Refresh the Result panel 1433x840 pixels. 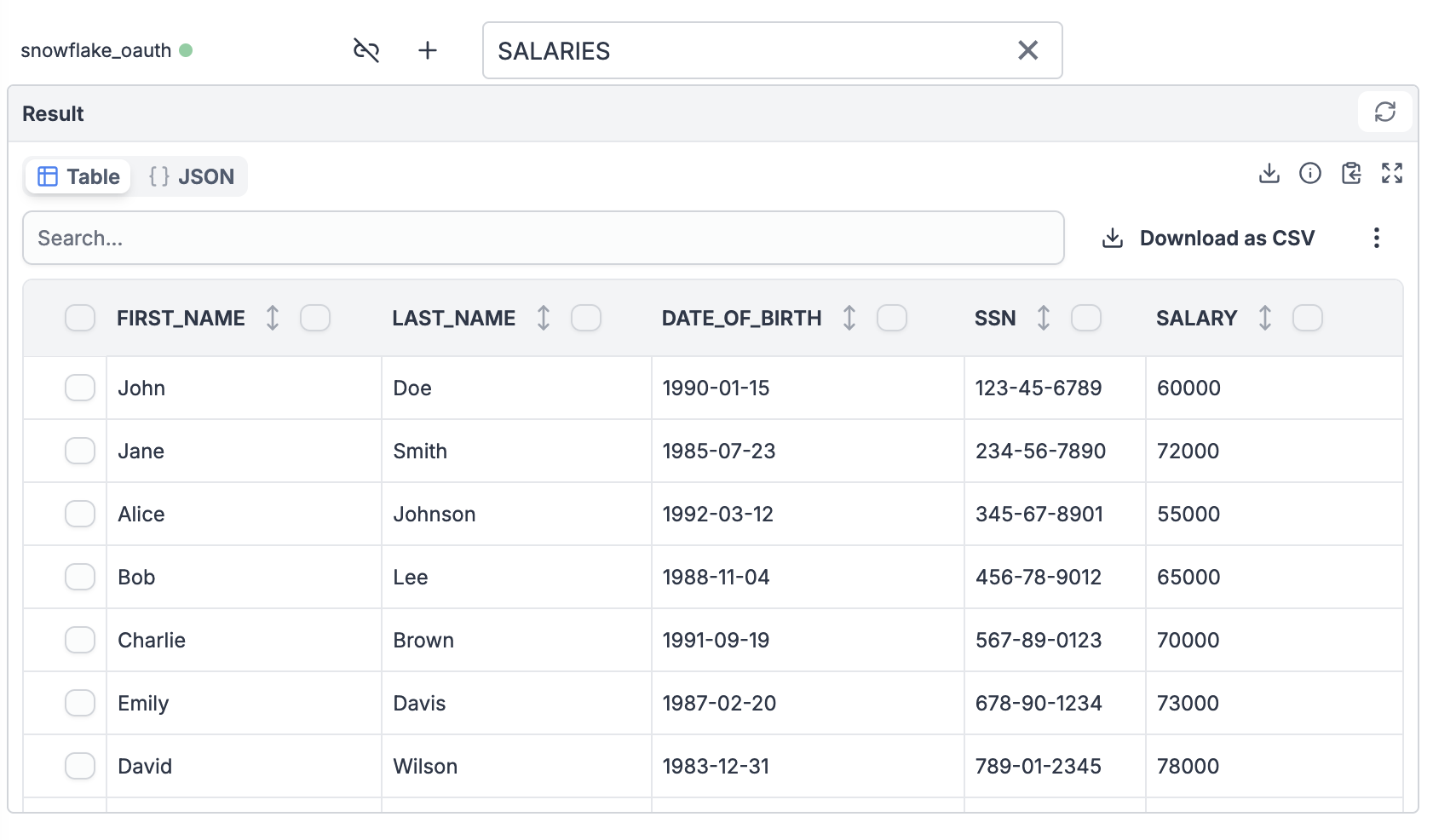point(1384,112)
